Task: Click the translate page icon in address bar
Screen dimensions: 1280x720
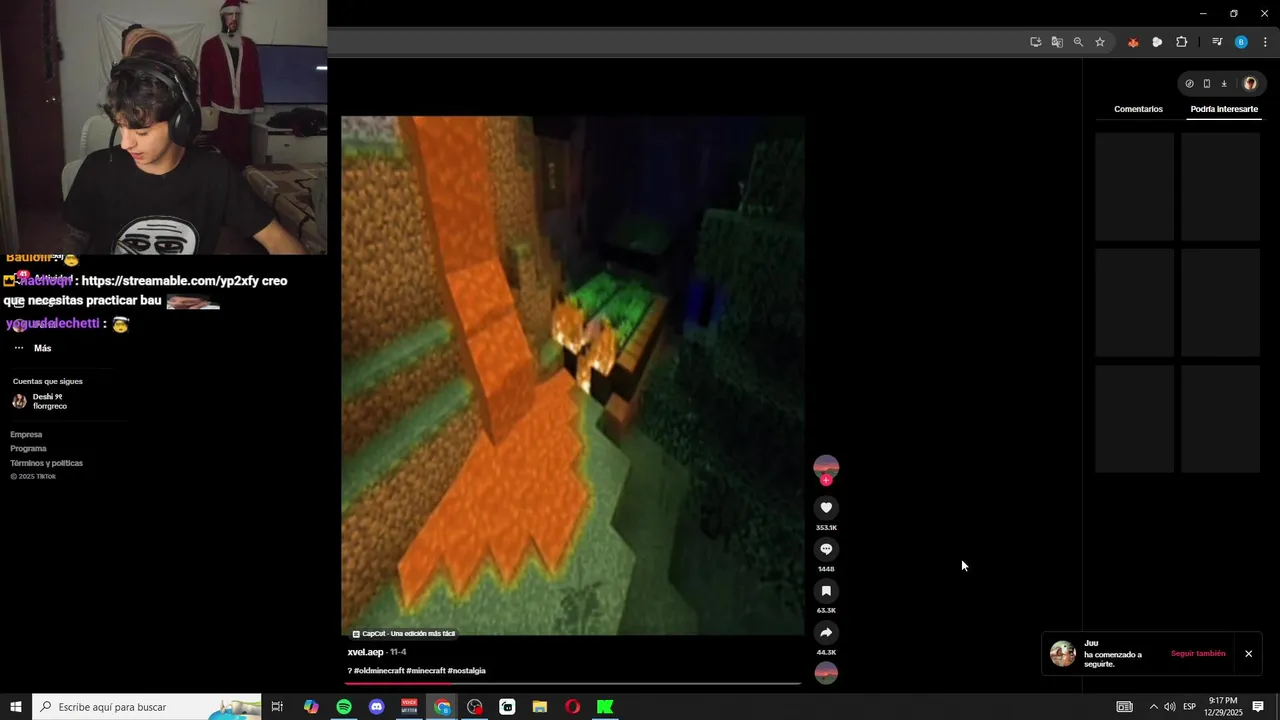Action: (1057, 42)
